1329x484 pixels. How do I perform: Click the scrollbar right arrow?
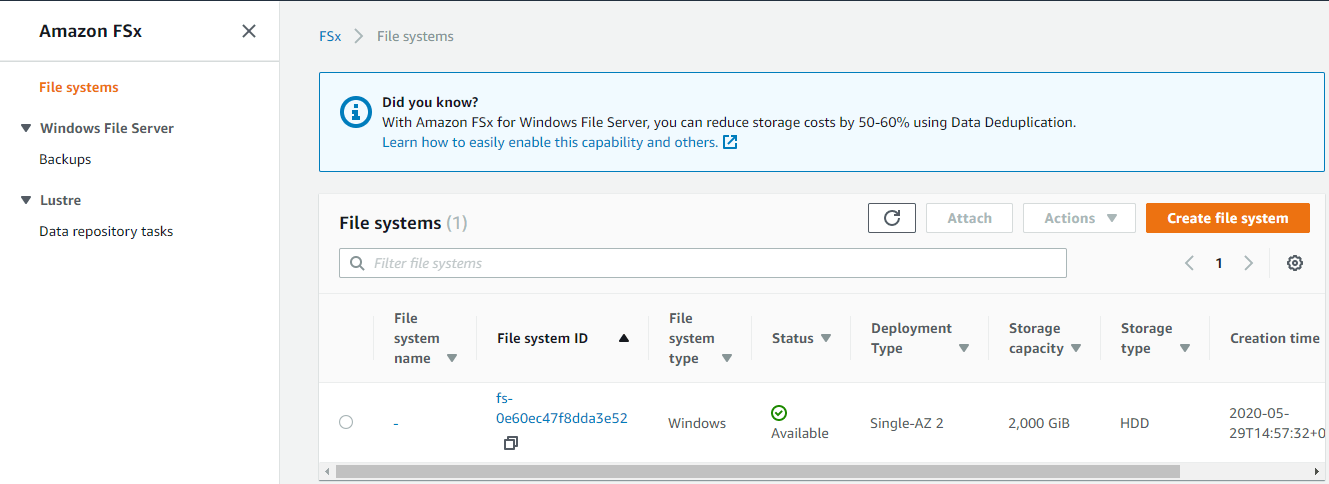(1316, 471)
